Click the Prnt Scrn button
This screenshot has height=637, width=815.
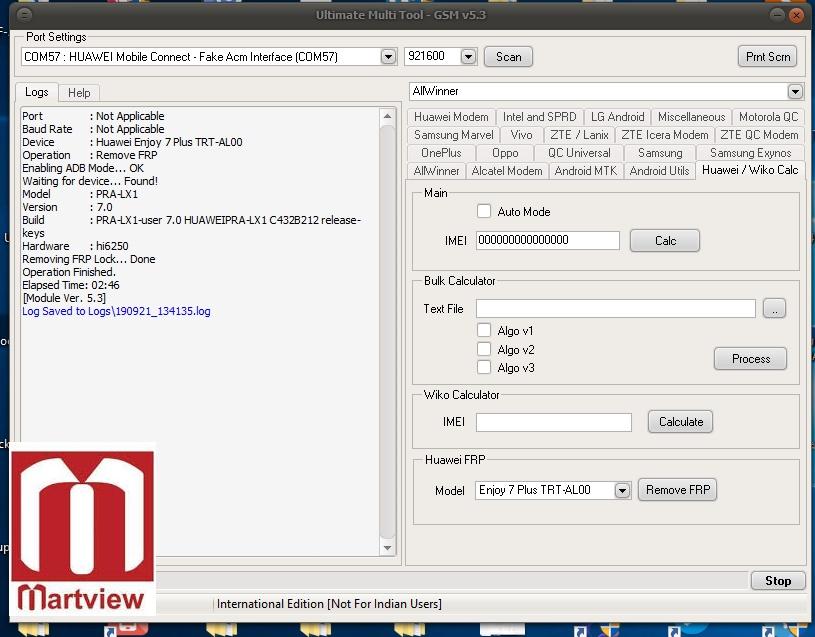click(x=768, y=57)
